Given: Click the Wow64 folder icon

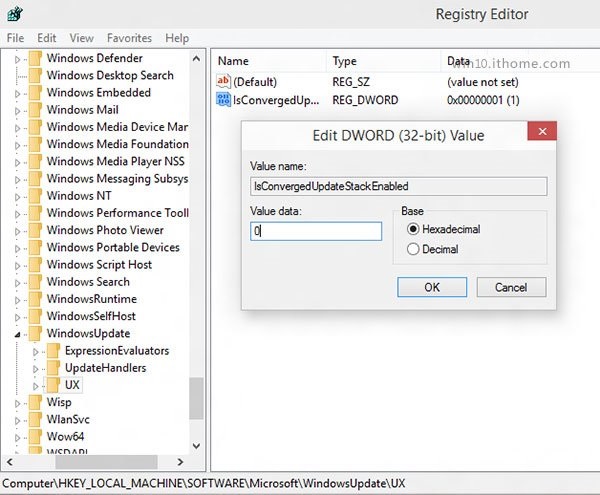Looking at the screenshot, I should tap(35, 437).
